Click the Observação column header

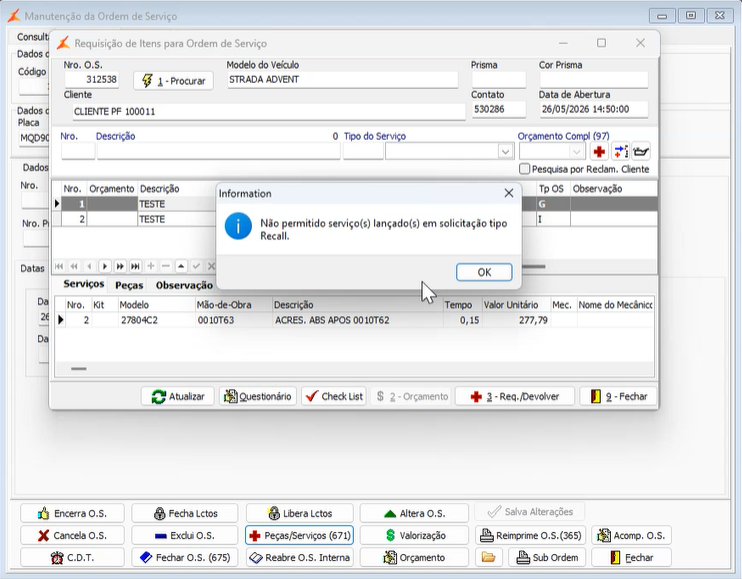click(x=613, y=189)
